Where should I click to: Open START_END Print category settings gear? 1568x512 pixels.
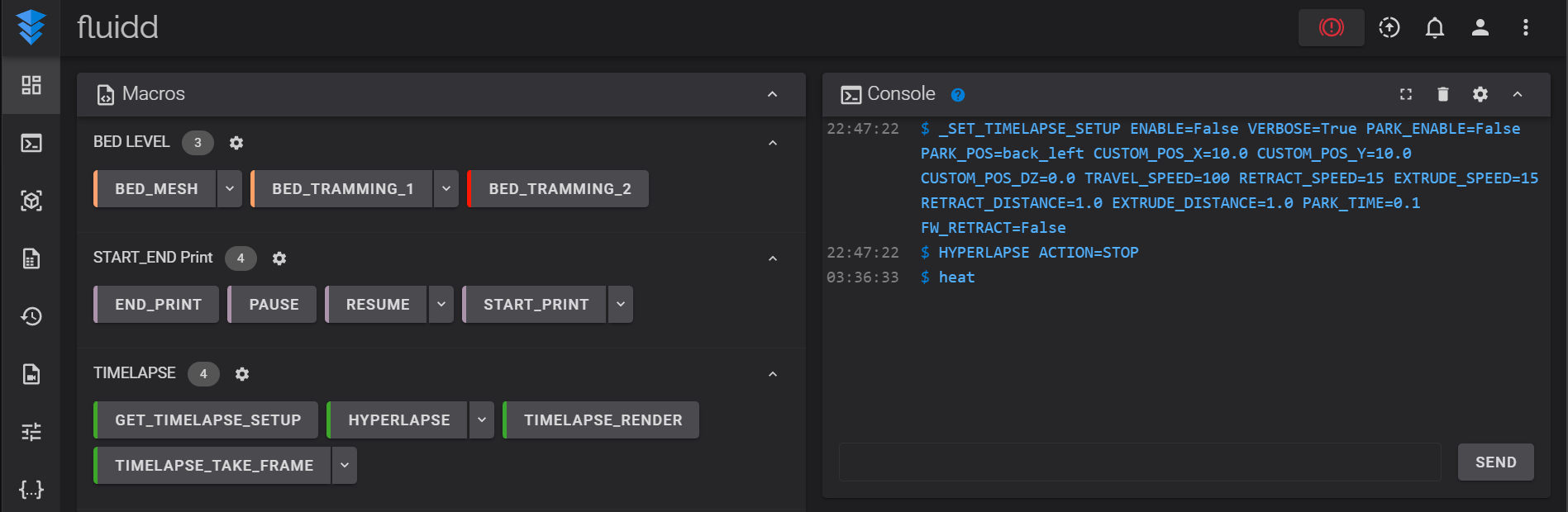click(x=279, y=258)
